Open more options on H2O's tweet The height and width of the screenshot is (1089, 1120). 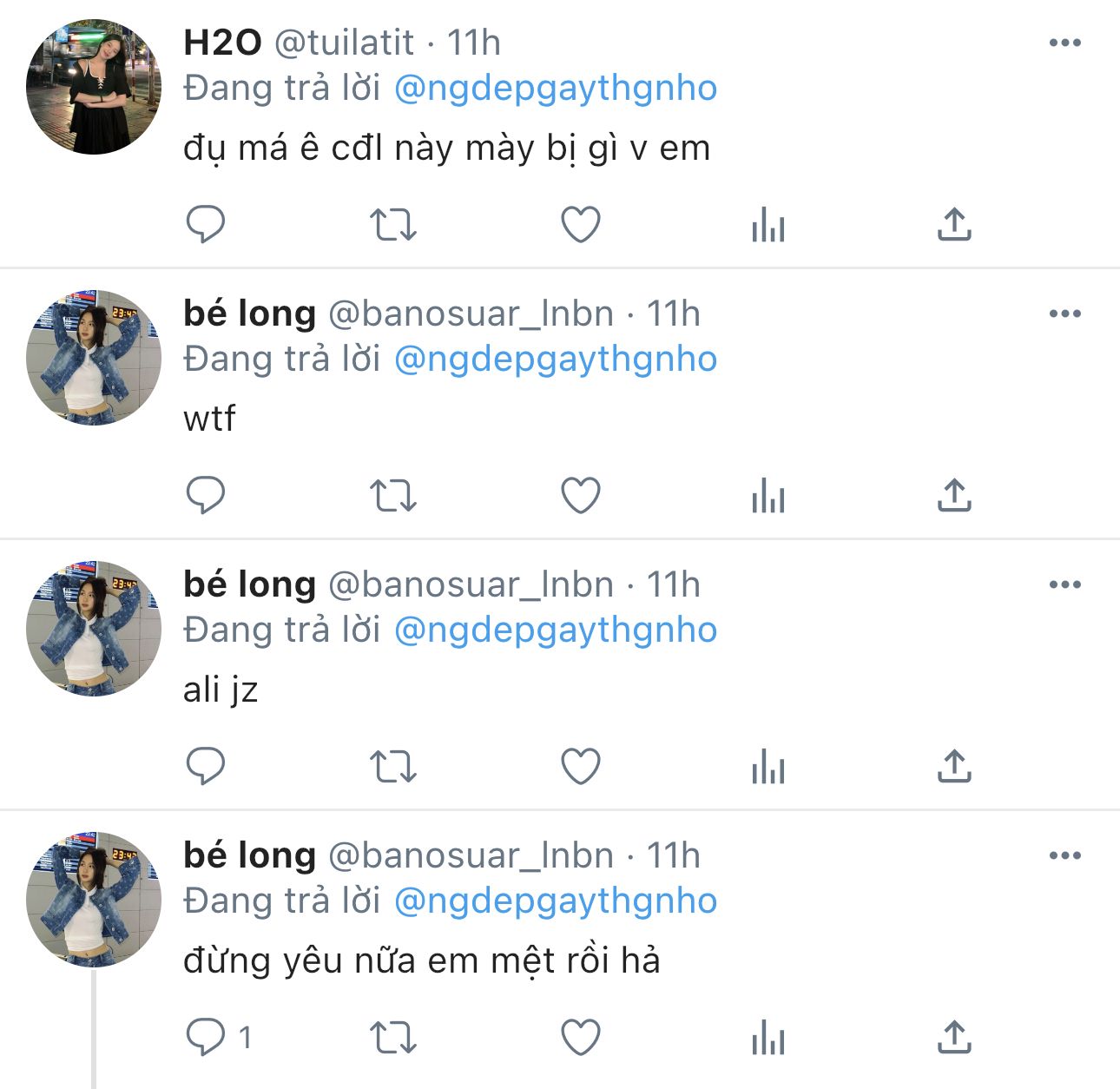click(1064, 43)
